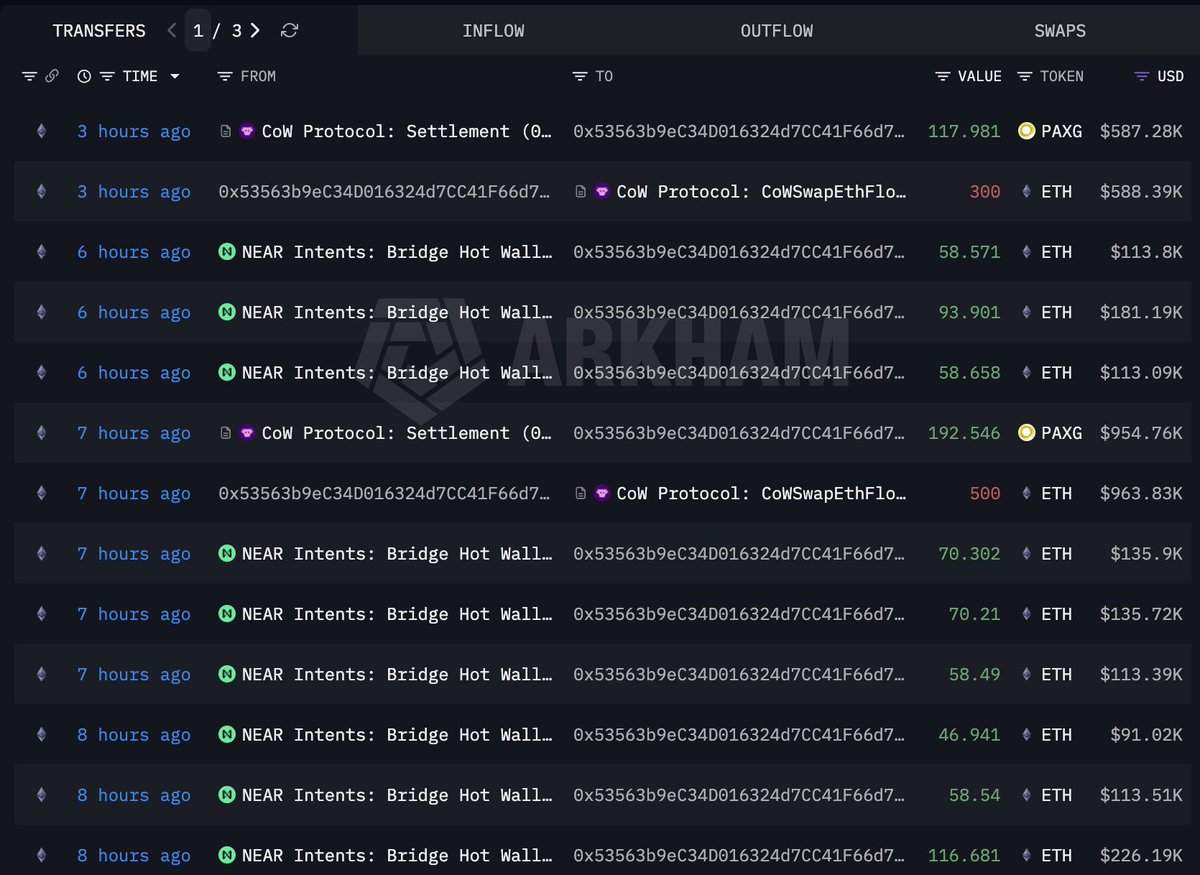Open NEAR Intents Bridge sender in 58.49 ETH row
This screenshot has width=1200, height=875.
point(397,674)
